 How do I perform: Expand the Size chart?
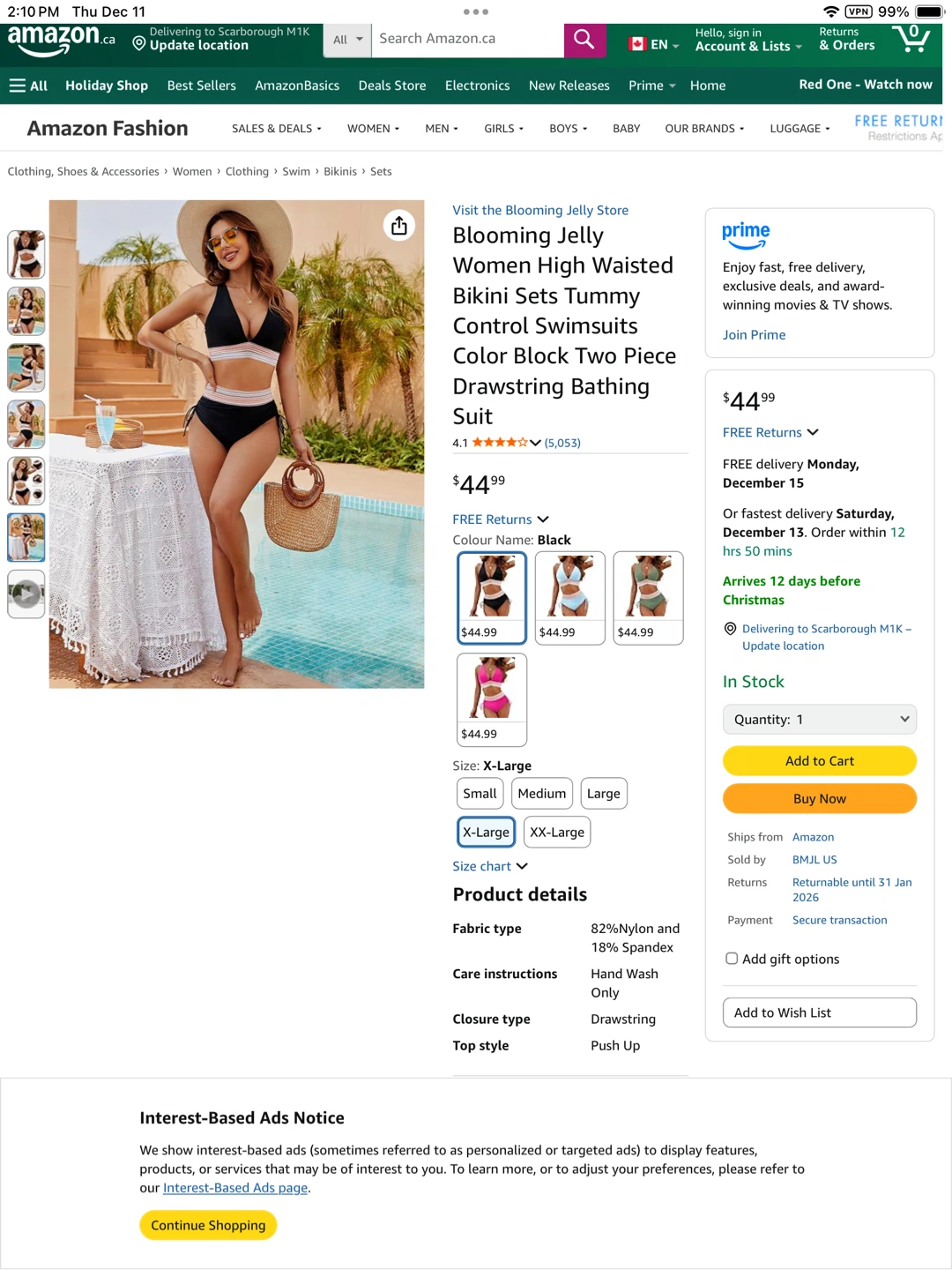pyautogui.click(x=490, y=866)
